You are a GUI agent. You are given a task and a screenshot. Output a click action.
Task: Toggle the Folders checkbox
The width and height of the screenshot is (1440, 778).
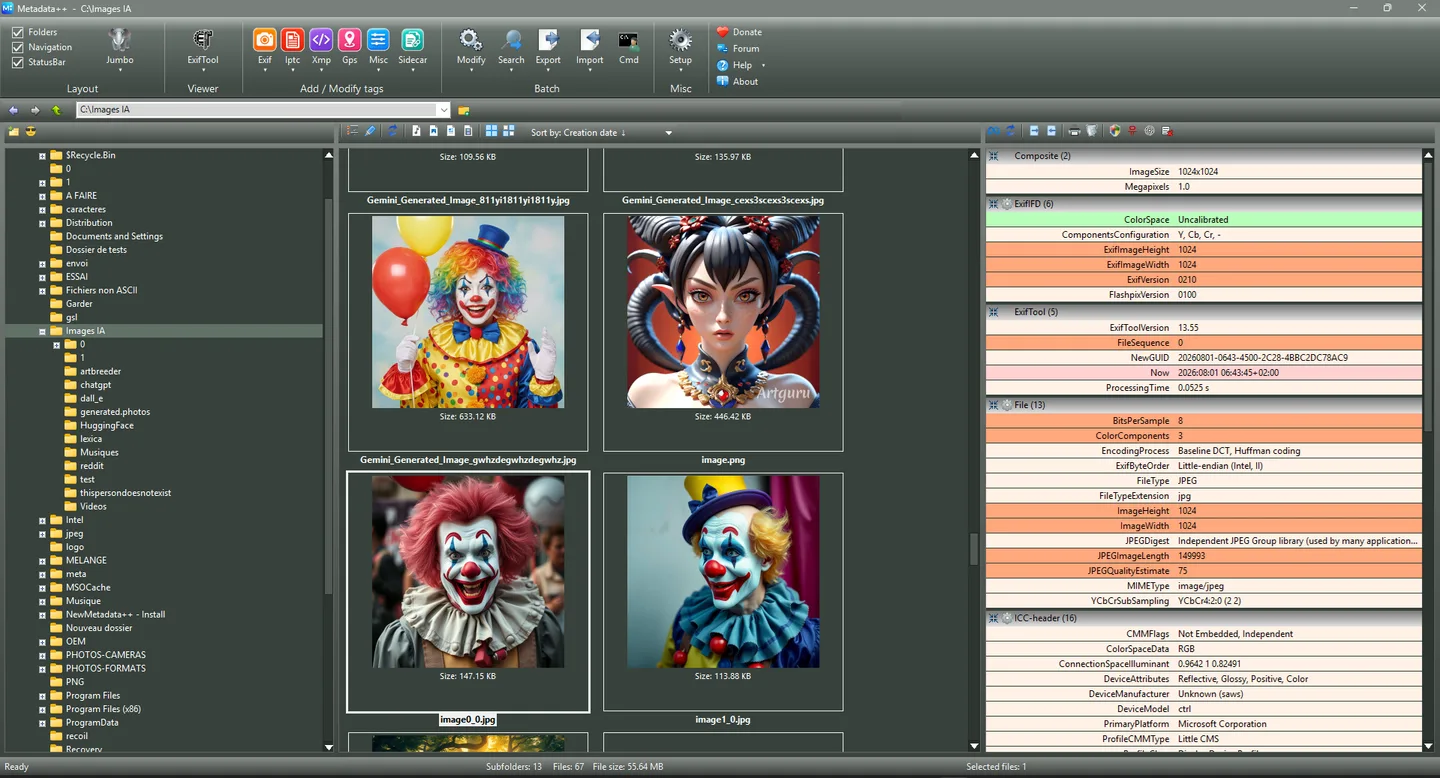point(18,32)
